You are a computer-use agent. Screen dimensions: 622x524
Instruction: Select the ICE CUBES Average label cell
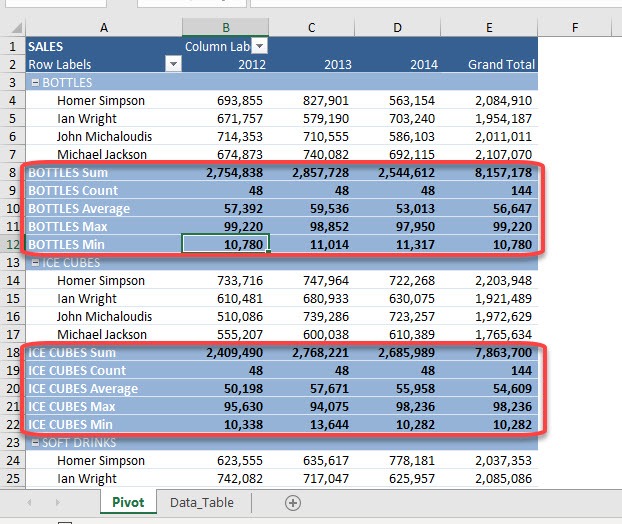(x=104, y=388)
